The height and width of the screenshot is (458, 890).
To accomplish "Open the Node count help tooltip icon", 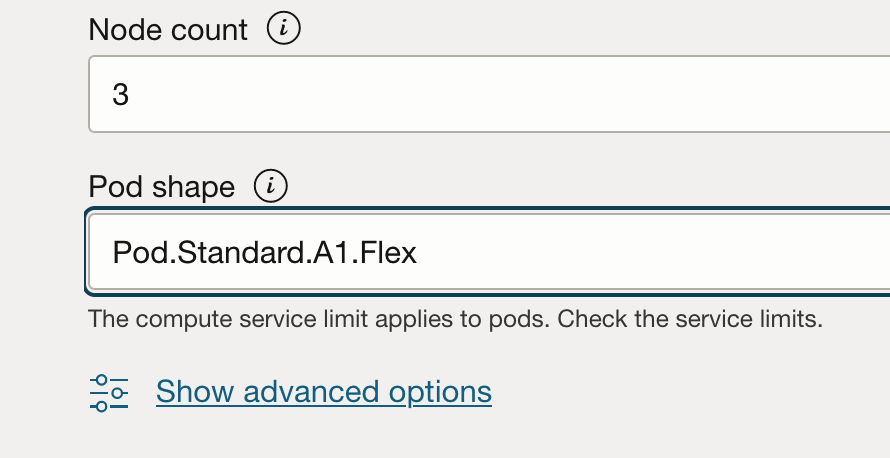I will pyautogui.click(x=284, y=30).
